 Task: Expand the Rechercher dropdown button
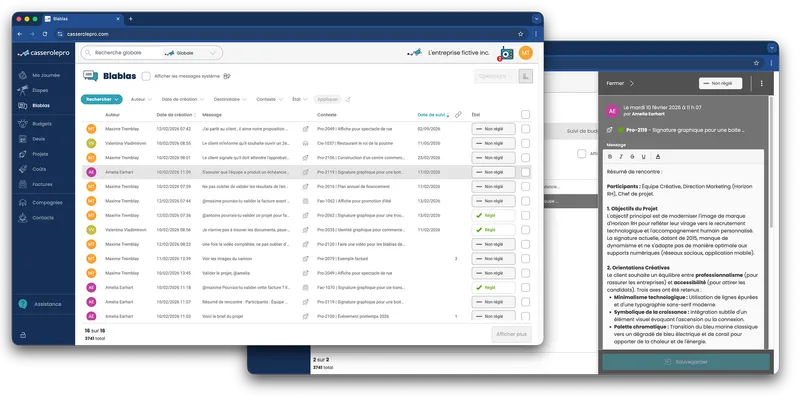102,99
